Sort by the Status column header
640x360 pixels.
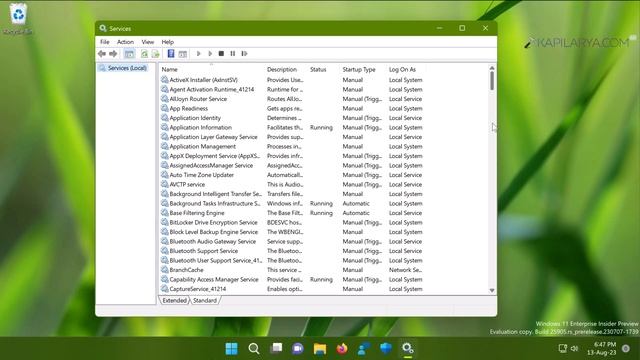click(323, 69)
